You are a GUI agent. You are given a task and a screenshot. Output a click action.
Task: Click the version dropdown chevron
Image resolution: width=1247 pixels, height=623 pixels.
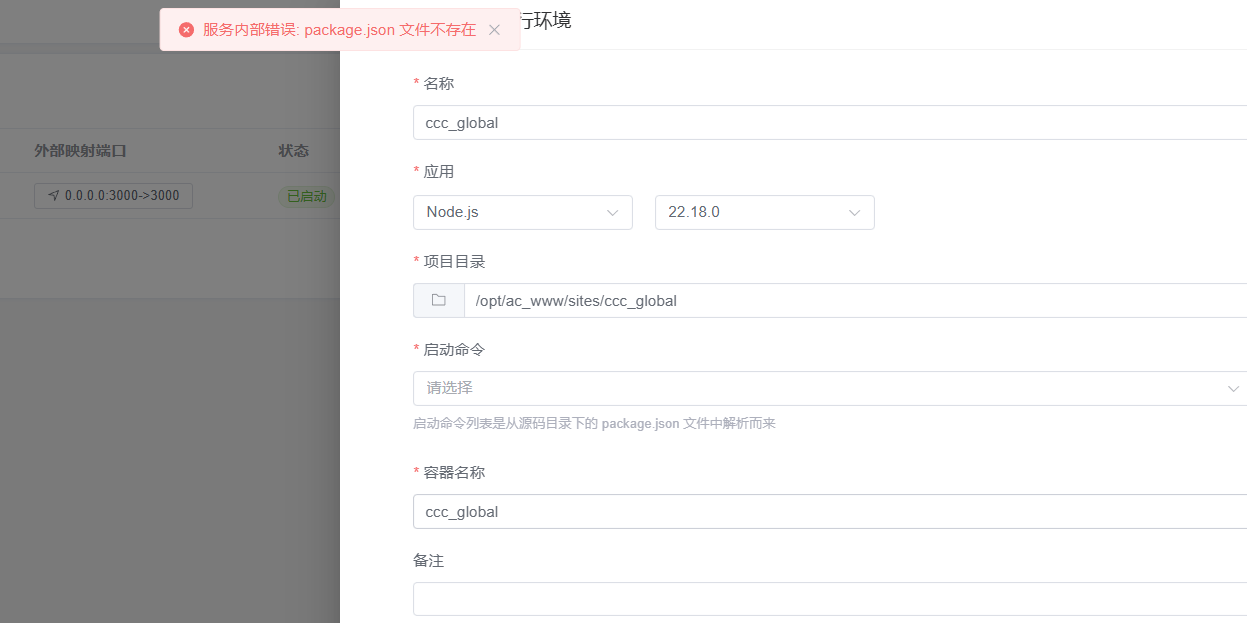click(854, 212)
